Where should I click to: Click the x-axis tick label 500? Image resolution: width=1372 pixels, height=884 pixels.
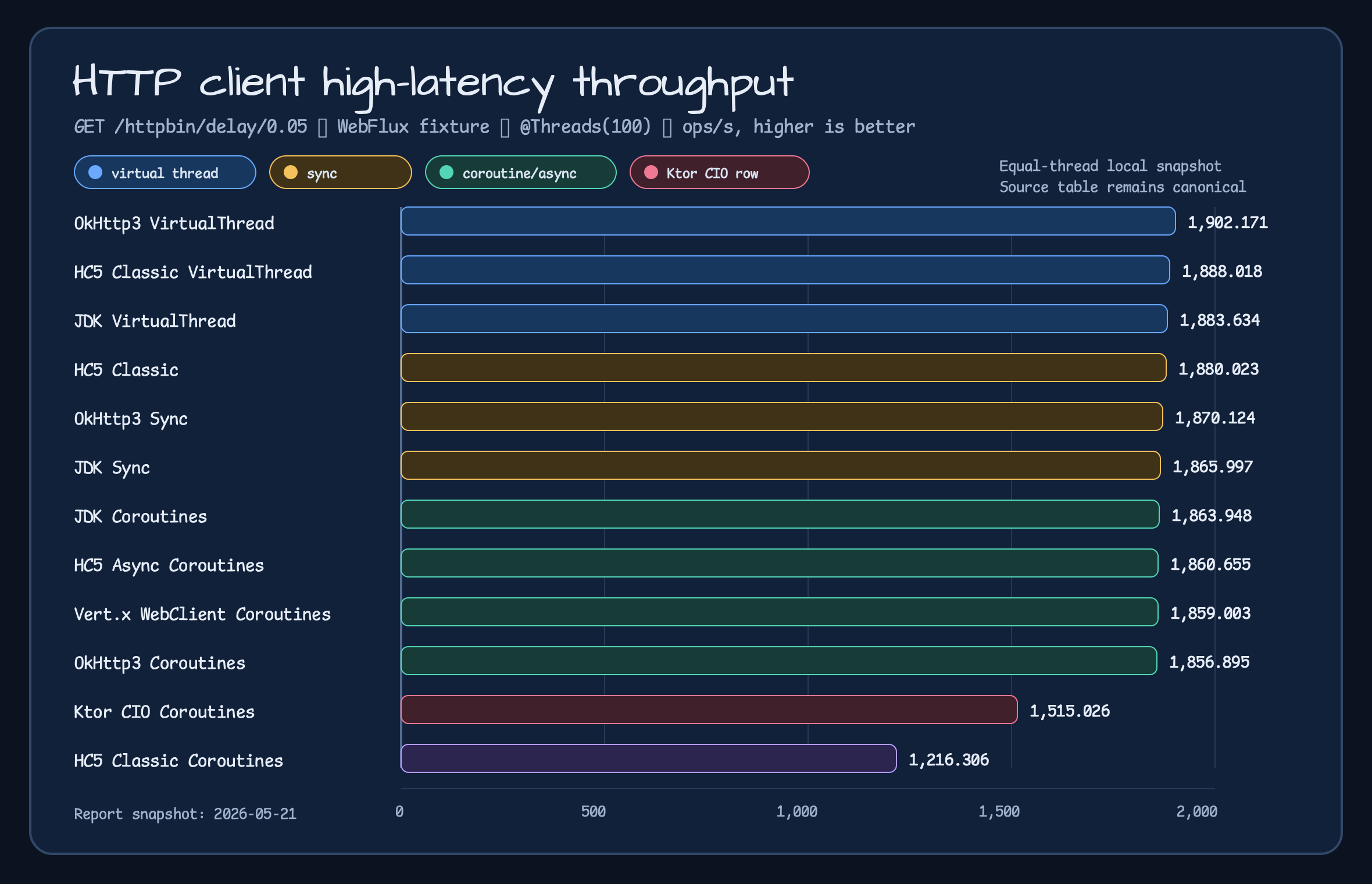point(594,812)
